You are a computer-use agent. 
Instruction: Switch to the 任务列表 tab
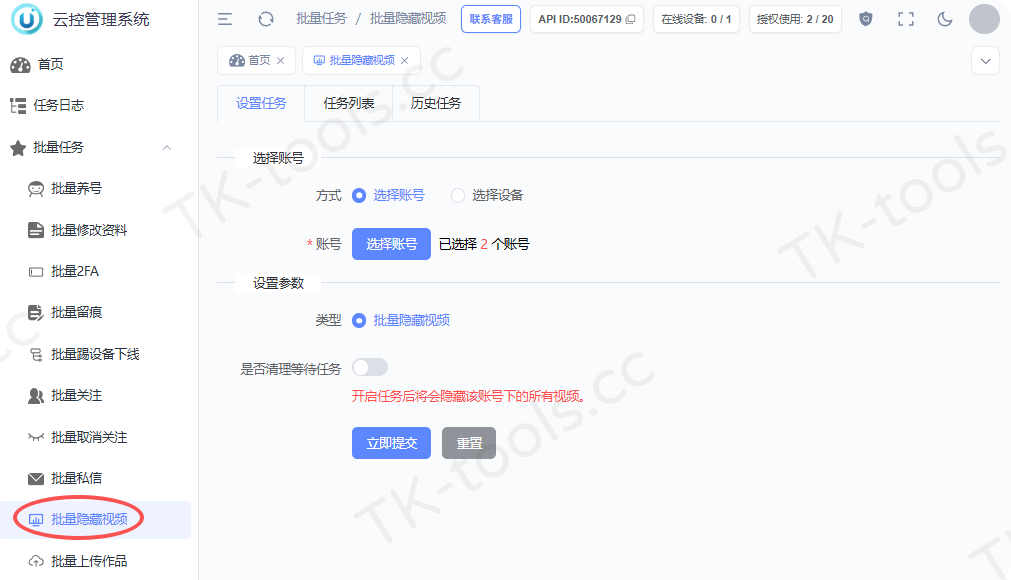point(348,103)
